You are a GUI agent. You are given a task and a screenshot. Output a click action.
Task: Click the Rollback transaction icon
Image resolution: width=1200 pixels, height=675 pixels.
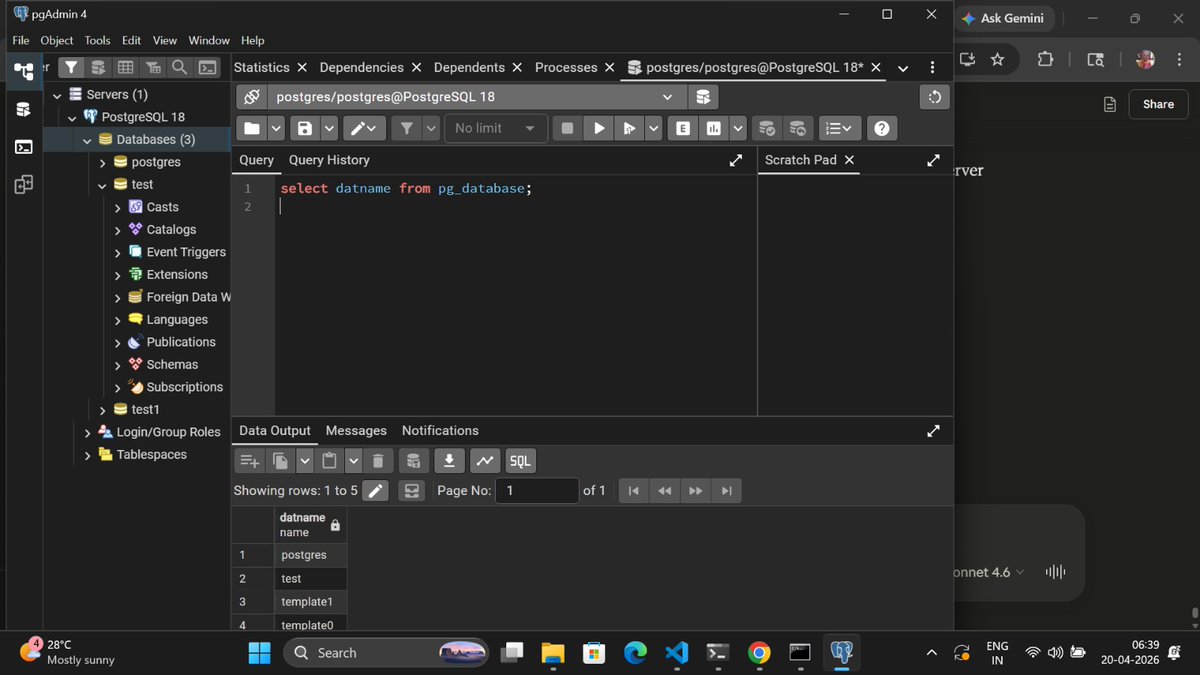796,128
